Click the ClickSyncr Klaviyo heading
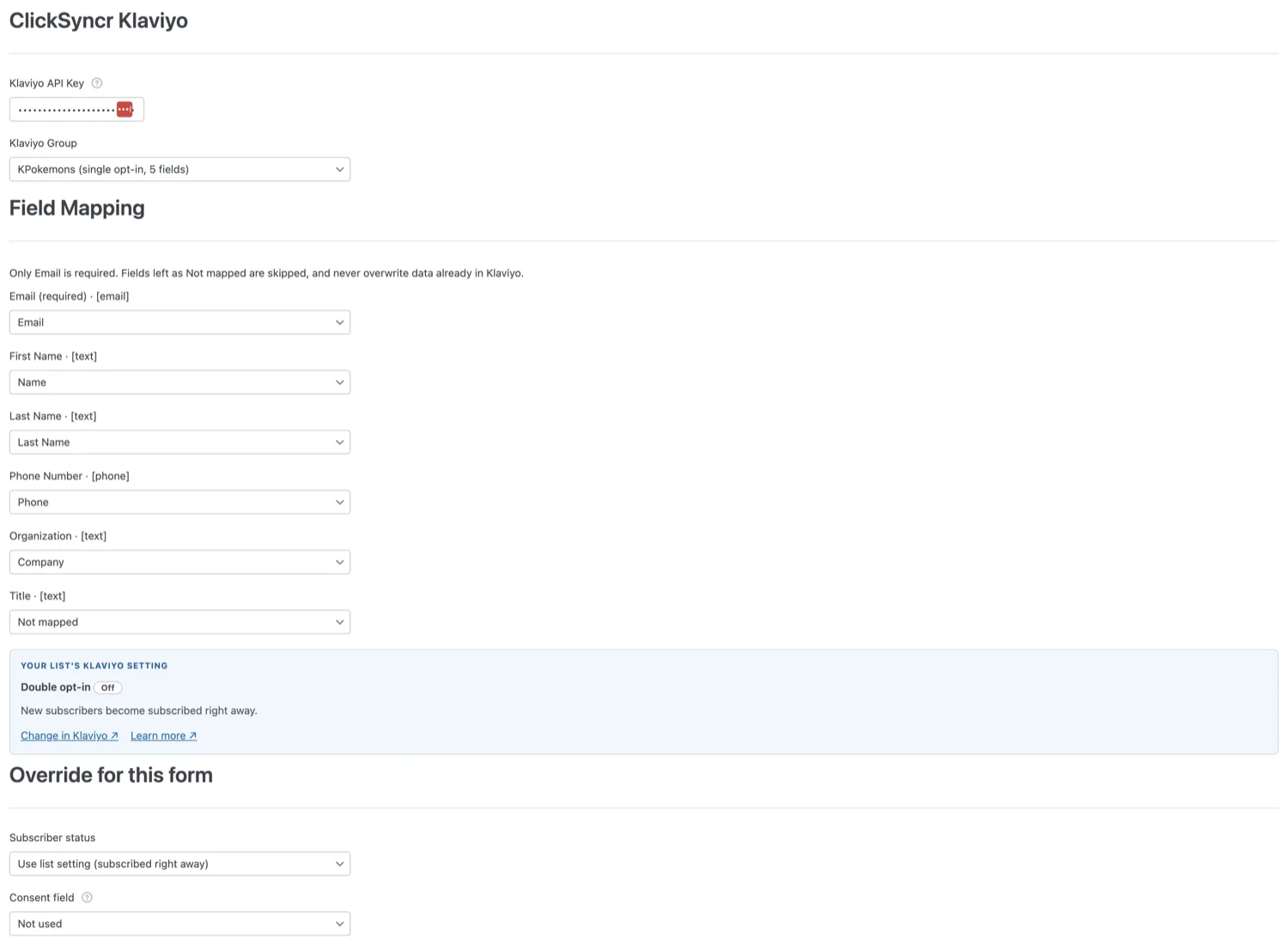This screenshot has height=945, width=1288. [99, 21]
